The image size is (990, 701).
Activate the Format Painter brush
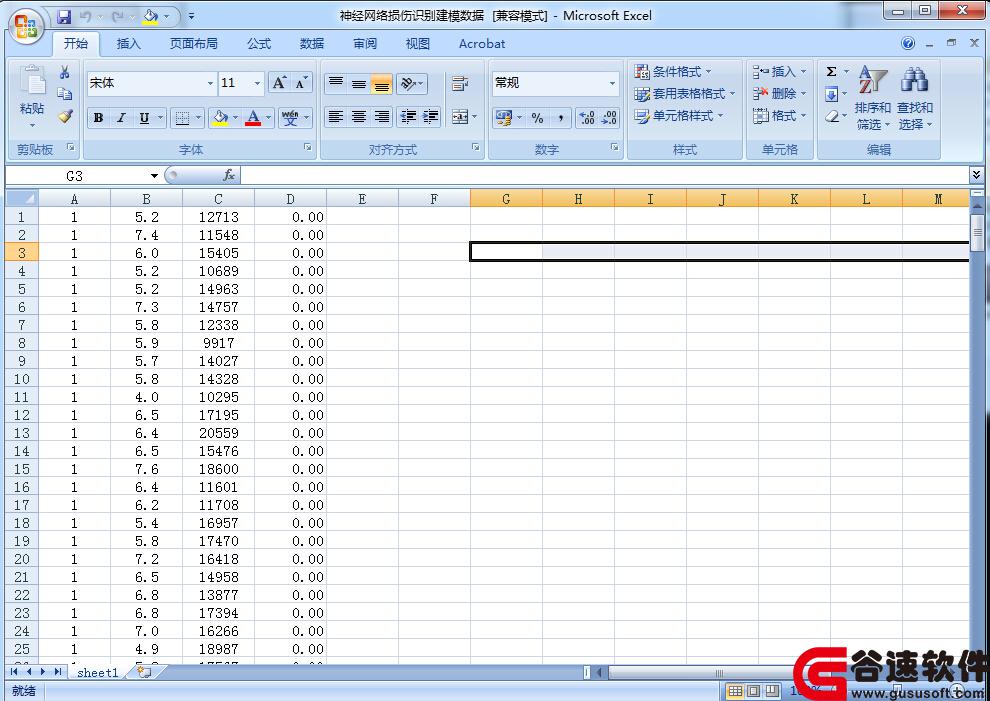(x=64, y=116)
